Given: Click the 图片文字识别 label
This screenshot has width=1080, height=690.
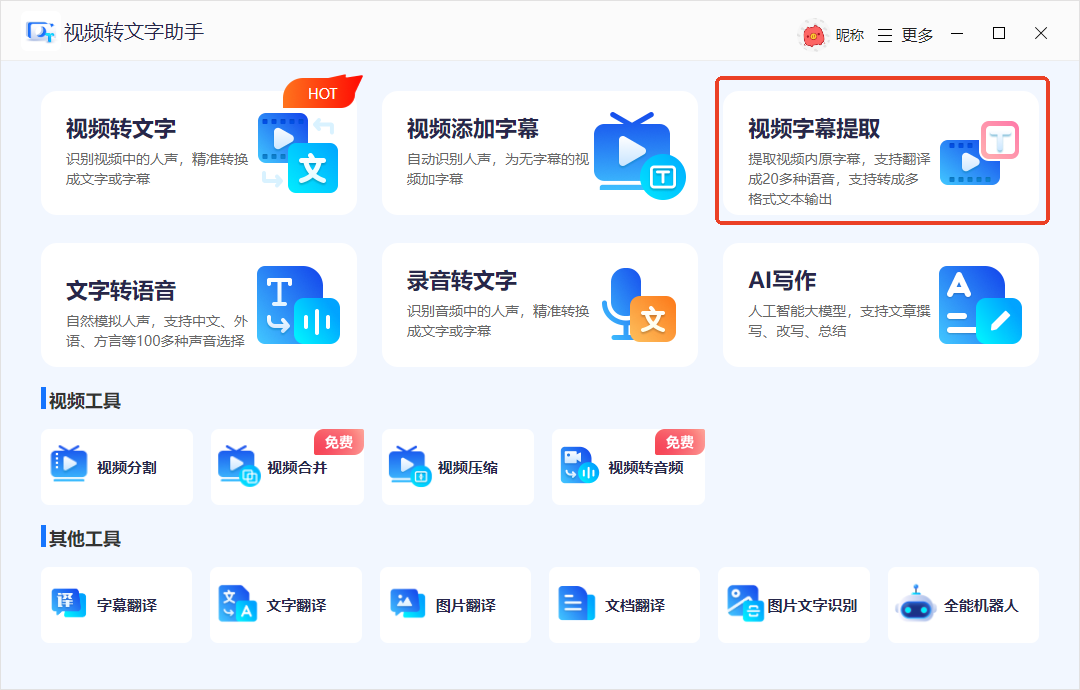Looking at the screenshot, I should coord(812,605).
